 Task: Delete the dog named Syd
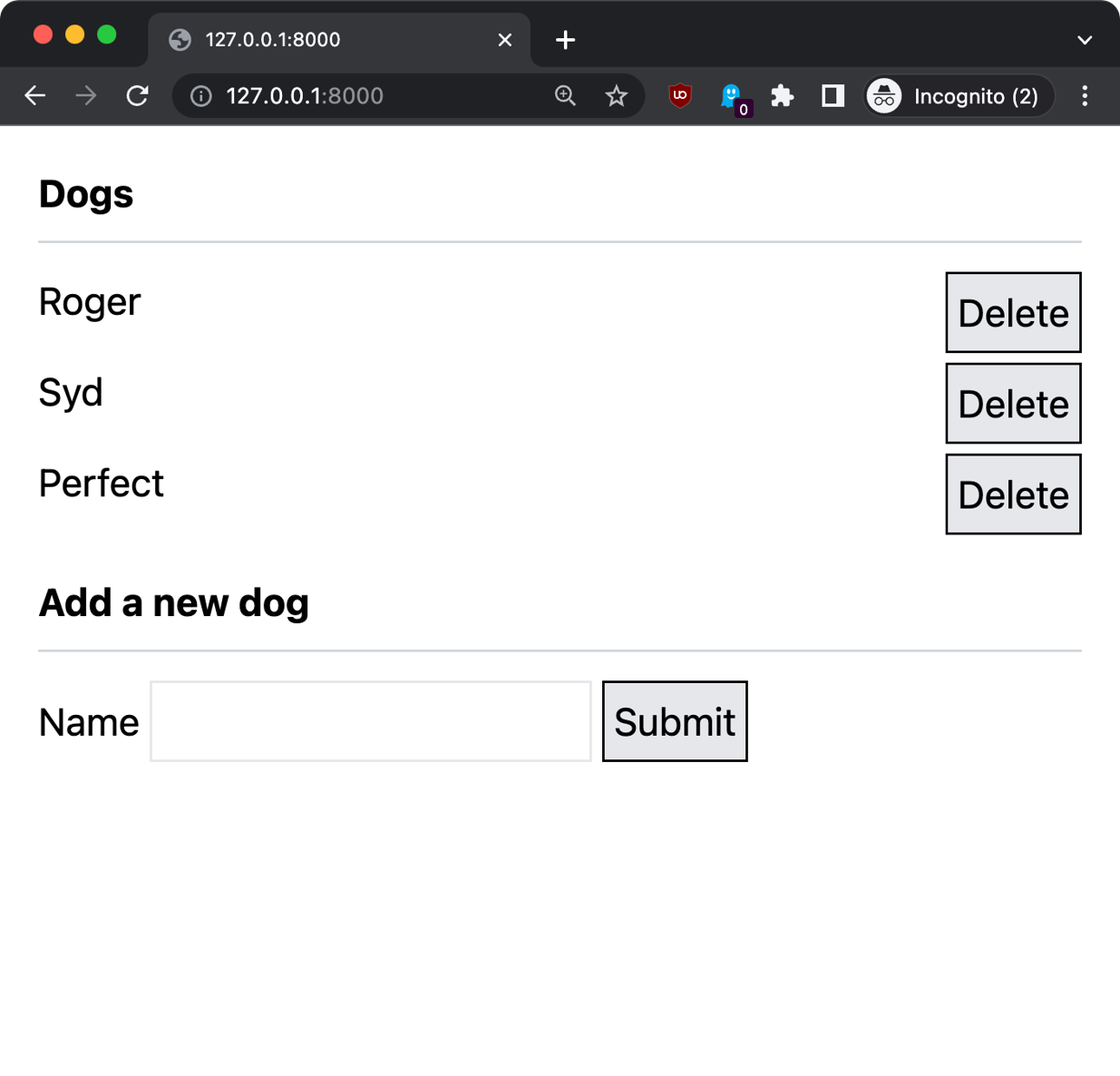click(x=1013, y=404)
